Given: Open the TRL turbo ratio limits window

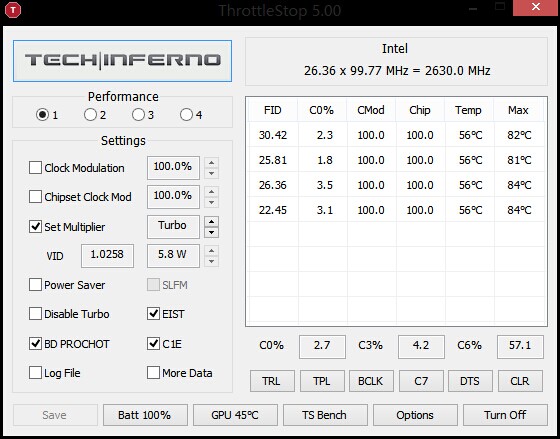Looking at the screenshot, I should 272,381.
